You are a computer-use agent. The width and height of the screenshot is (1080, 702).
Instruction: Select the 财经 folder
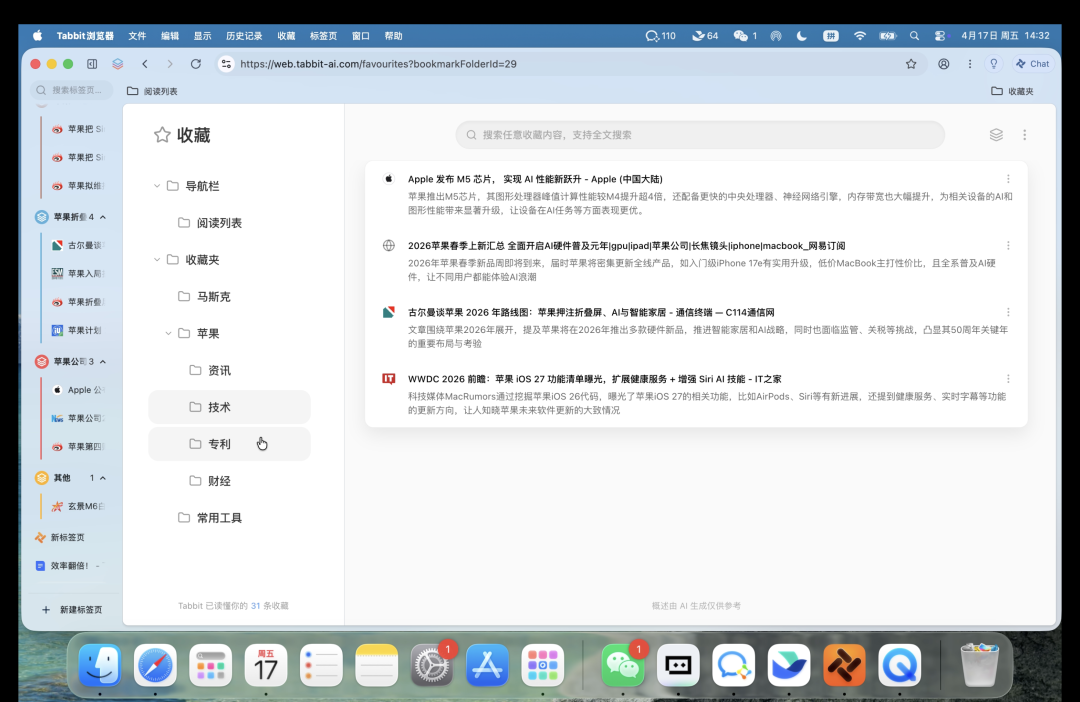pyautogui.click(x=229, y=481)
